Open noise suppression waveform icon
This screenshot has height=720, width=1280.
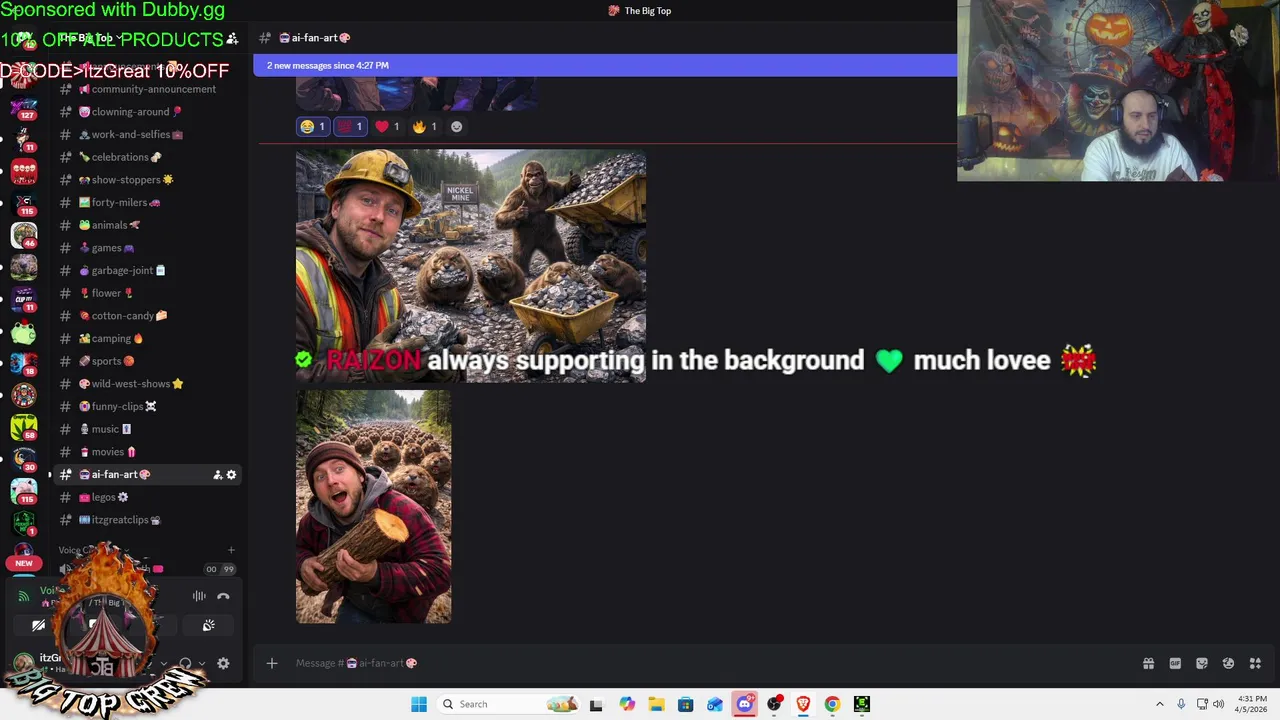pos(199,596)
